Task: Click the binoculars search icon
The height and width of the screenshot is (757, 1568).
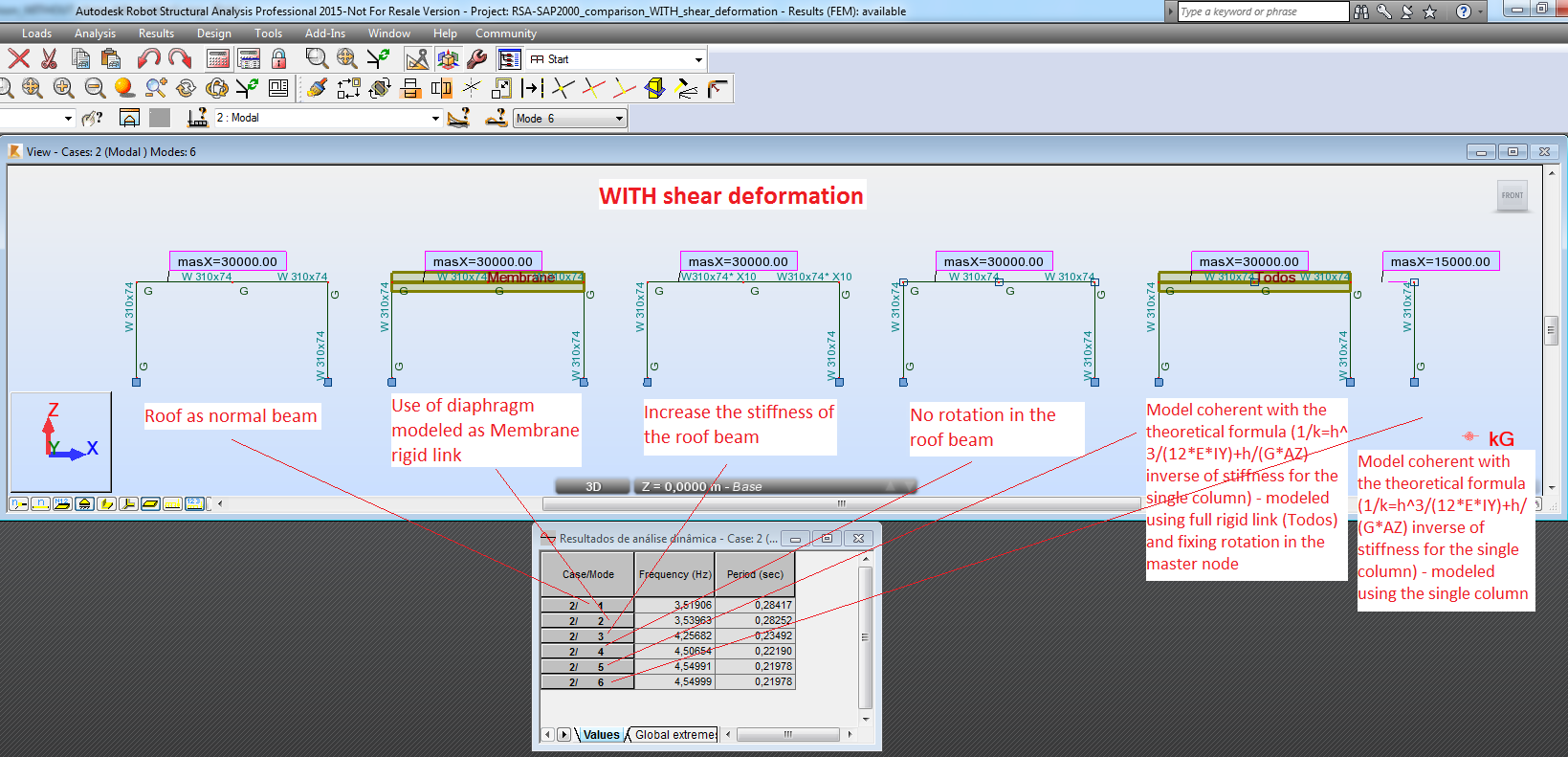Action: [x=1361, y=11]
